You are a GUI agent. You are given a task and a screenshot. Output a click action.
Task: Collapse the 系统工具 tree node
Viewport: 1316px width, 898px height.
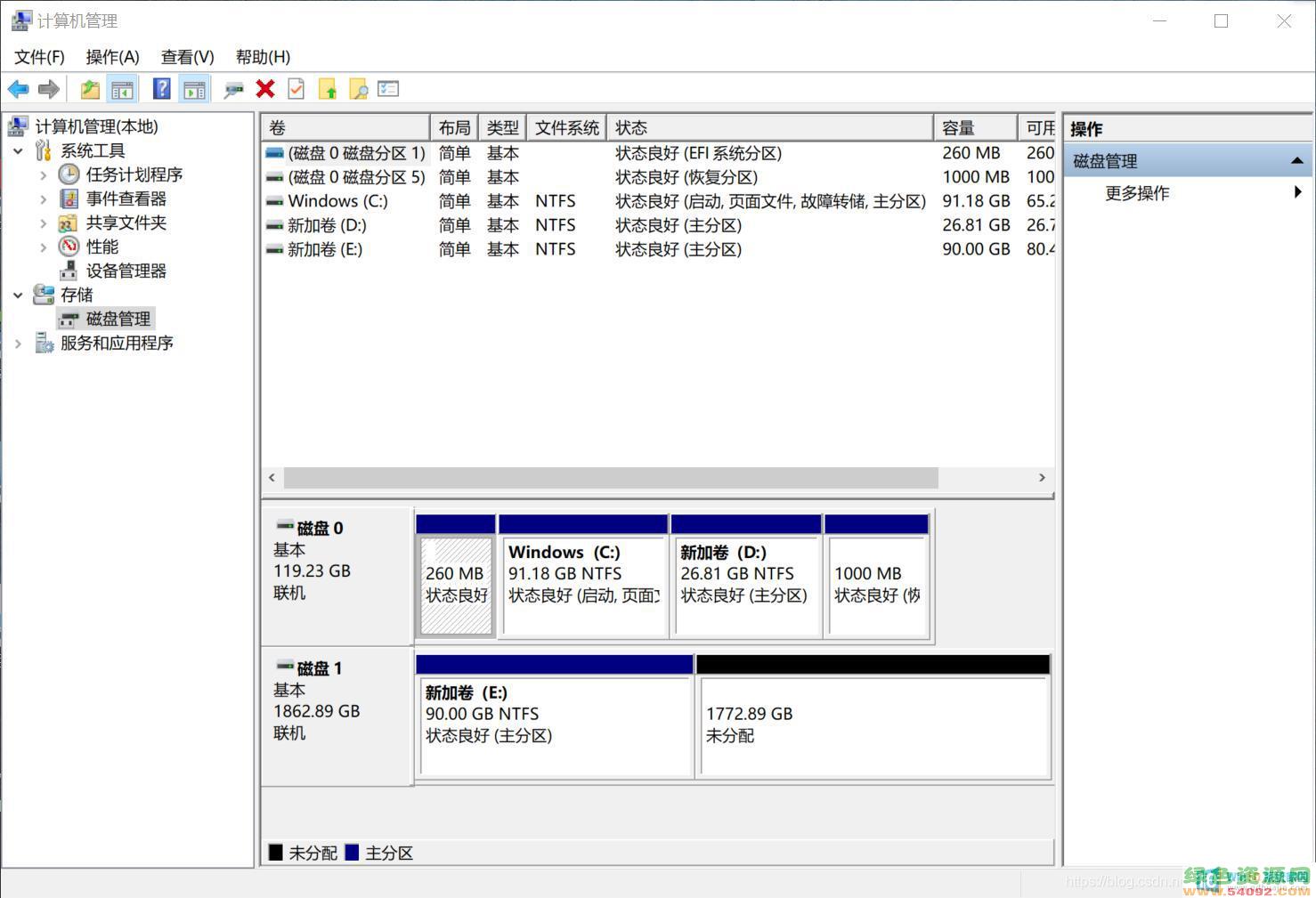click(x=18, y=151)
